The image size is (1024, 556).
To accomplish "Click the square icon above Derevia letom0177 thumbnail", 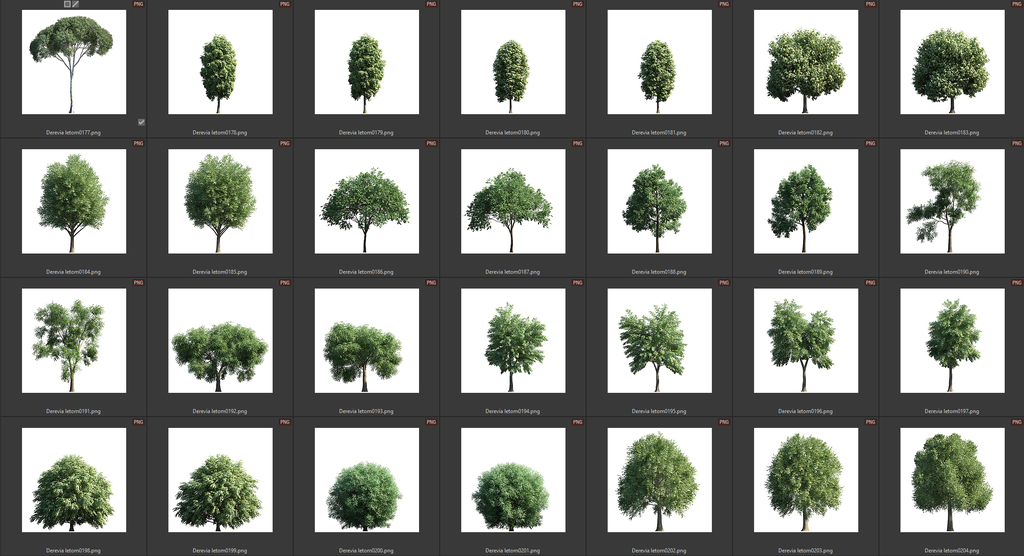I will (67, 4).
